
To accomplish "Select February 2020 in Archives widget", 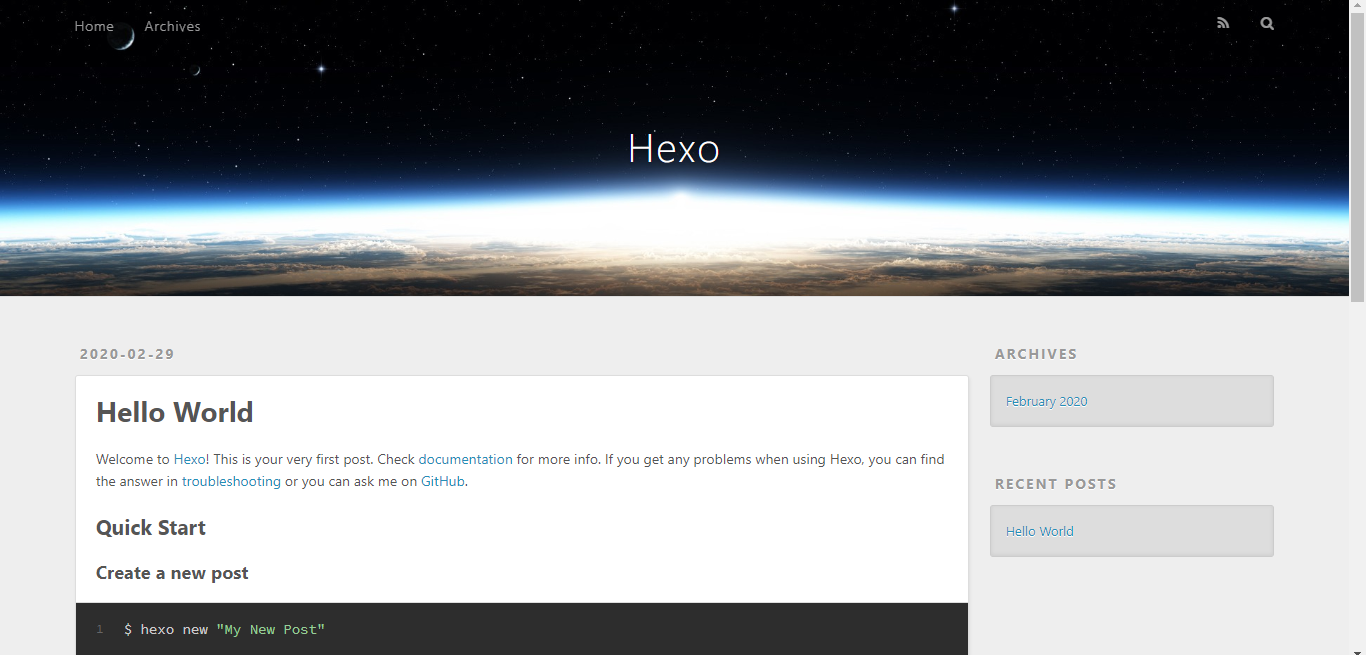I will click(x=1046, y=401).
